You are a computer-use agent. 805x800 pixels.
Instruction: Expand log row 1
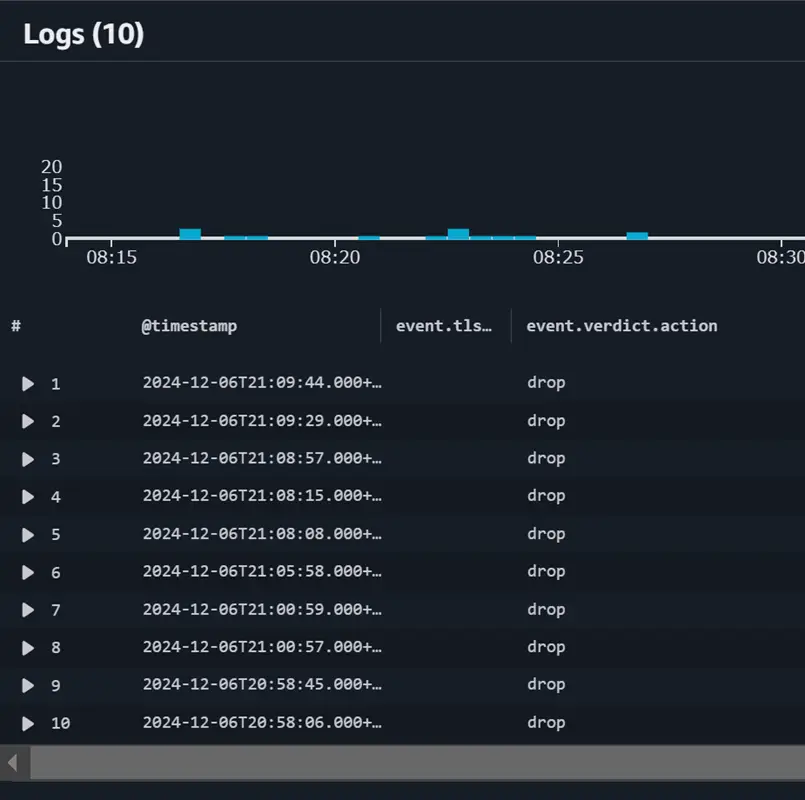tap(28, 384)
